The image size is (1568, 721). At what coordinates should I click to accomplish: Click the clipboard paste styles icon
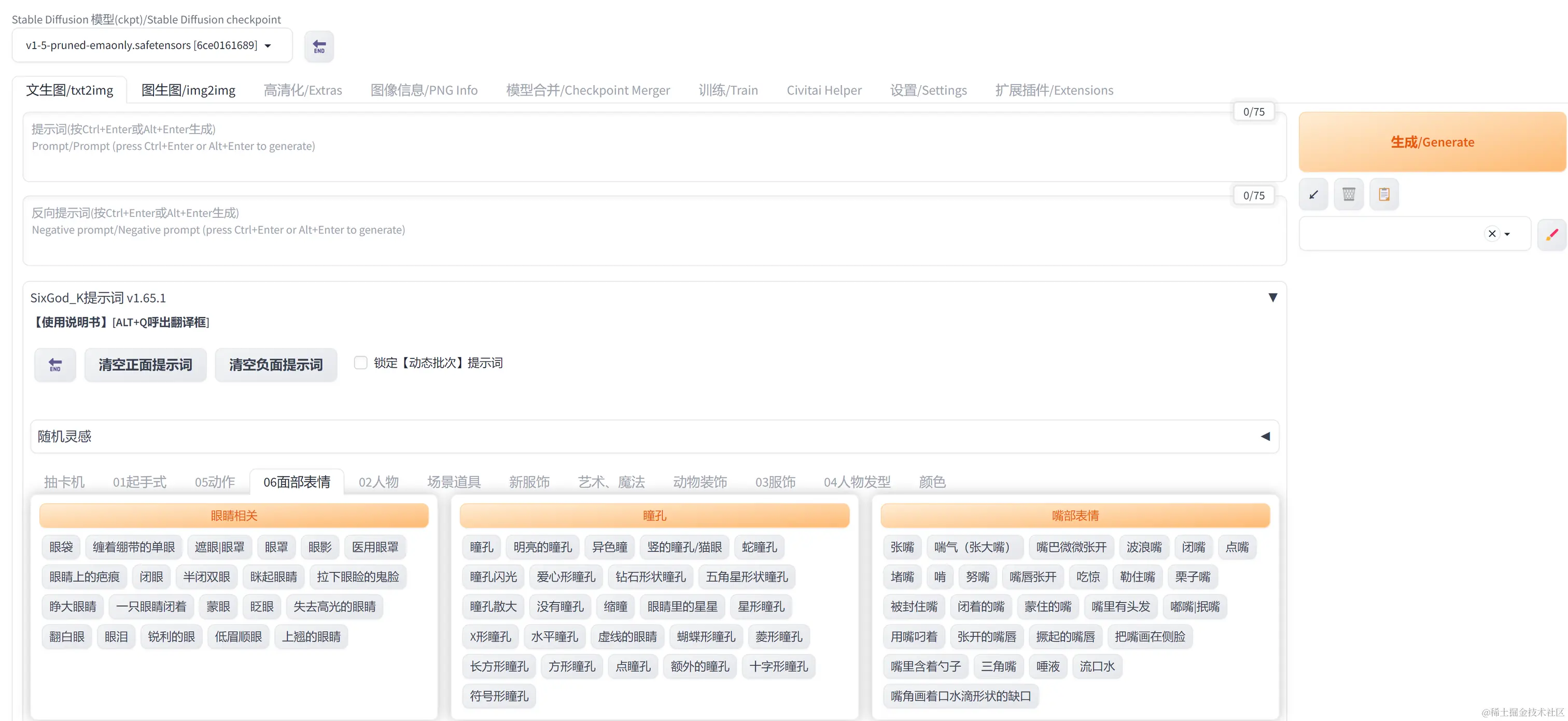point(1384,195)
